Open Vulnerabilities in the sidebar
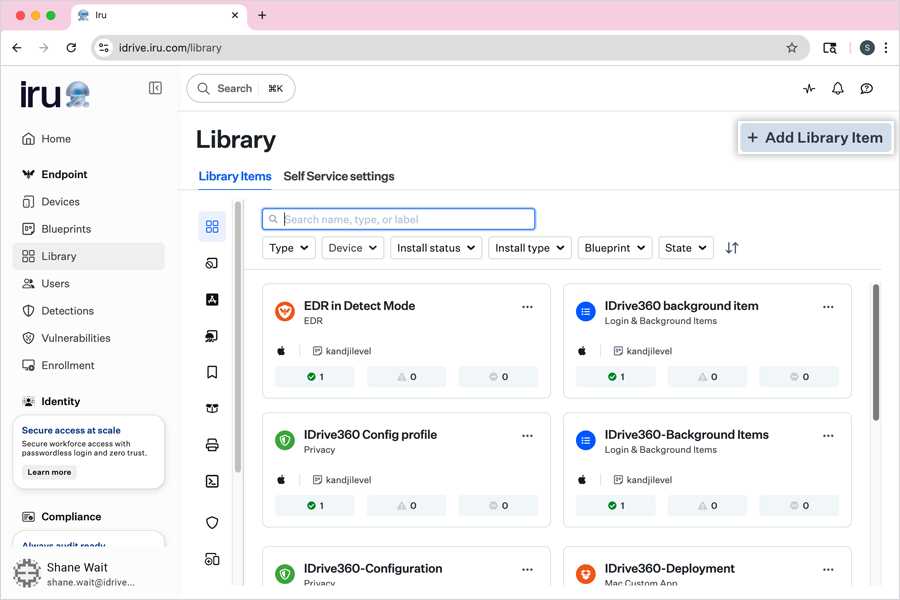This screenshot has height=600, width=900. (75, 338)
